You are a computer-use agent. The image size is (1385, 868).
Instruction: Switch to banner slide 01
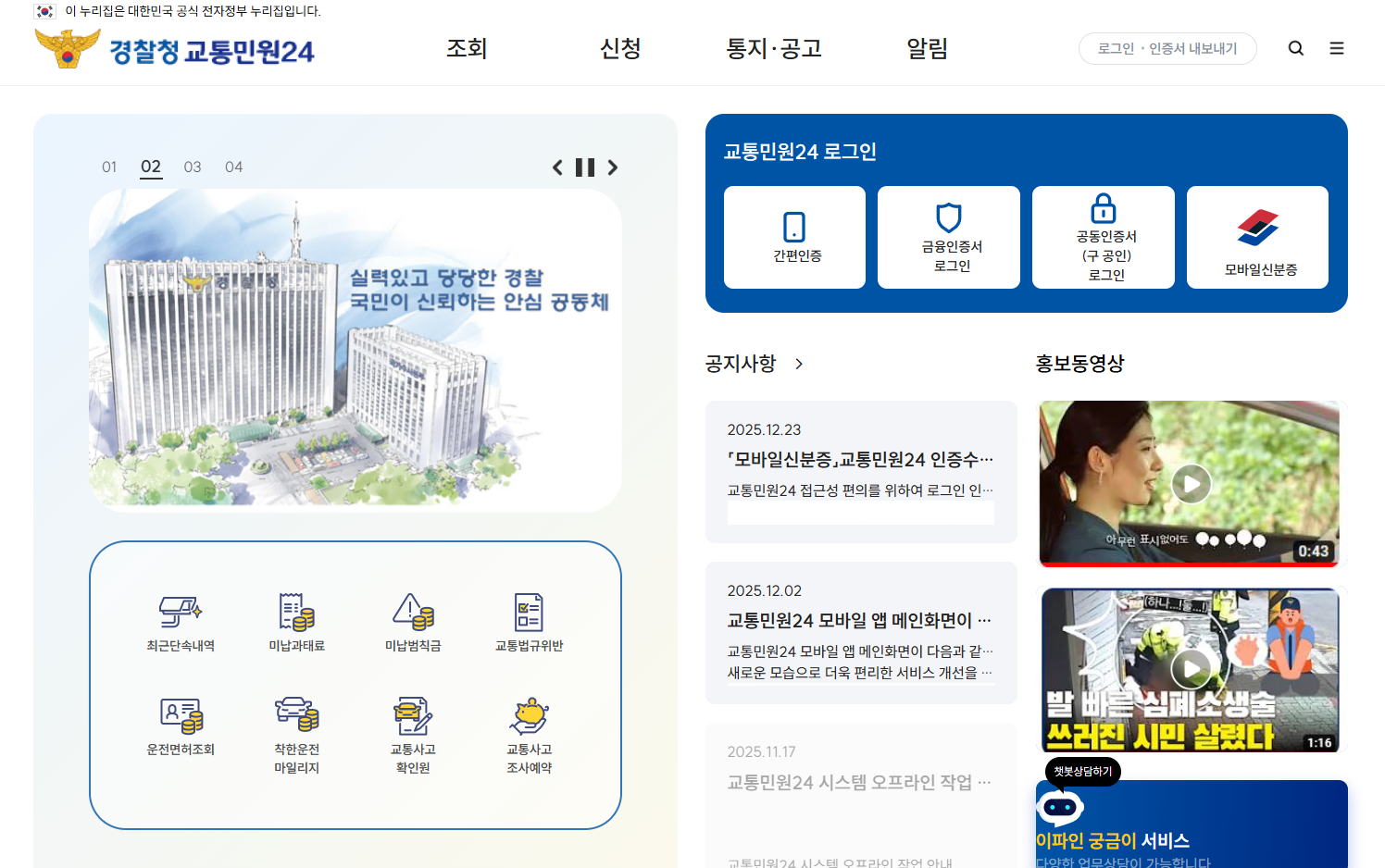tap(109, 167)
